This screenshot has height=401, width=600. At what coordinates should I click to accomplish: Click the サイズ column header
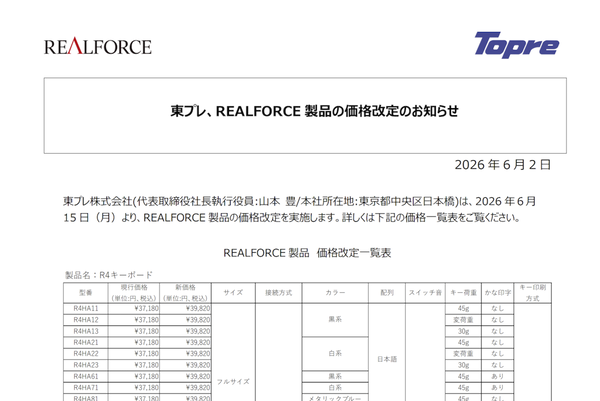233,293
